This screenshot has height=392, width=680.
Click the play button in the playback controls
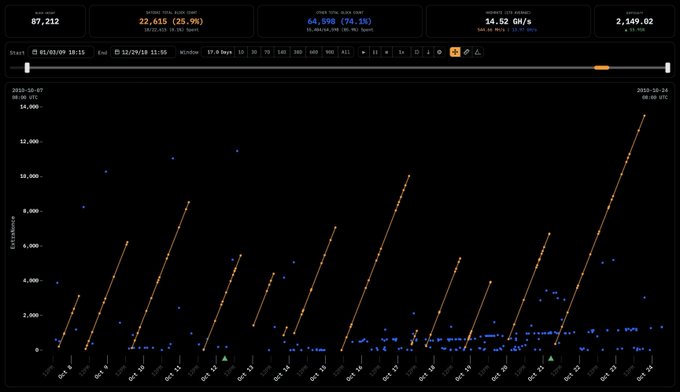coord(363,52)
